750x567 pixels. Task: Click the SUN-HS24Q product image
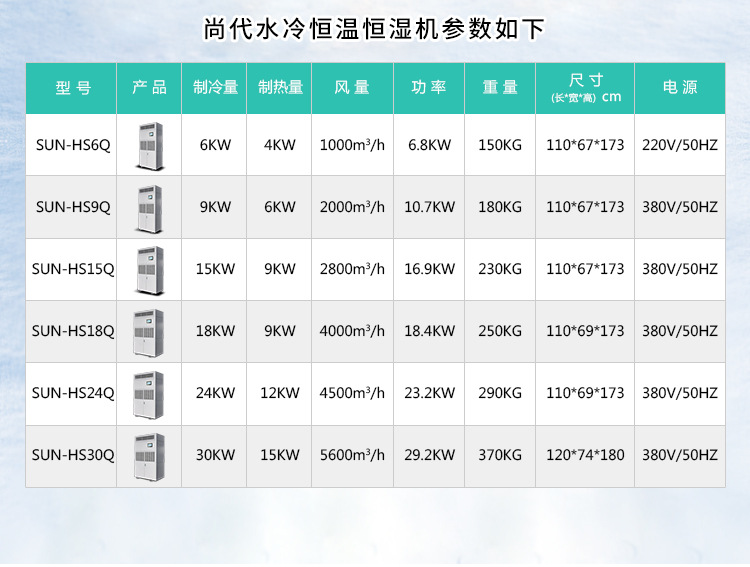tap(149, 395)
